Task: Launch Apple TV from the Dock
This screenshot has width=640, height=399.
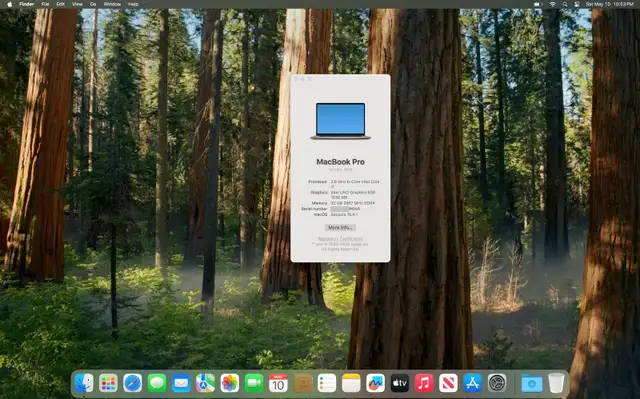Action: point(400,383)
